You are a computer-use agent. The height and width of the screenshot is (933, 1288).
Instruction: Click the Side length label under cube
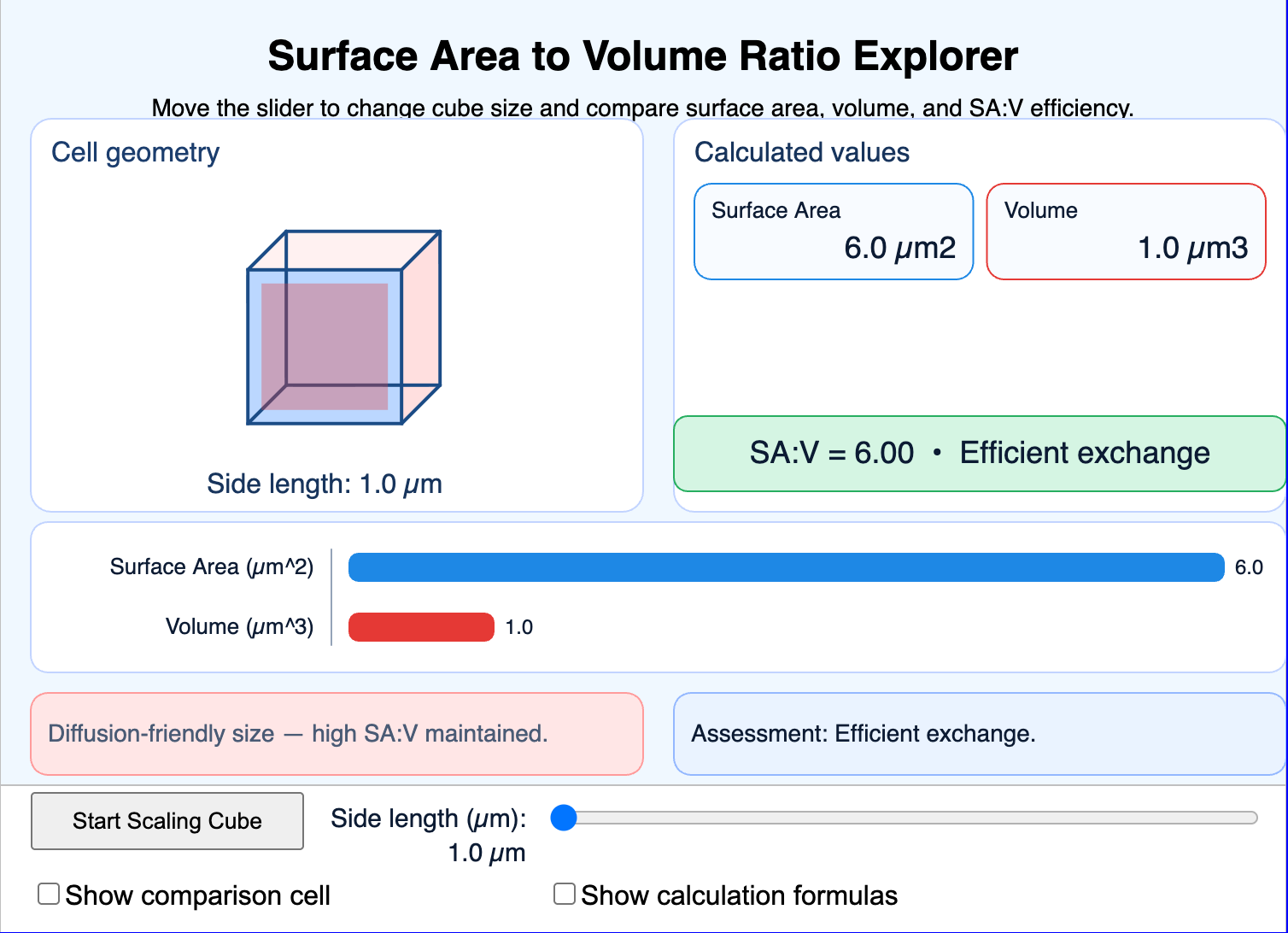click(325, 484)
